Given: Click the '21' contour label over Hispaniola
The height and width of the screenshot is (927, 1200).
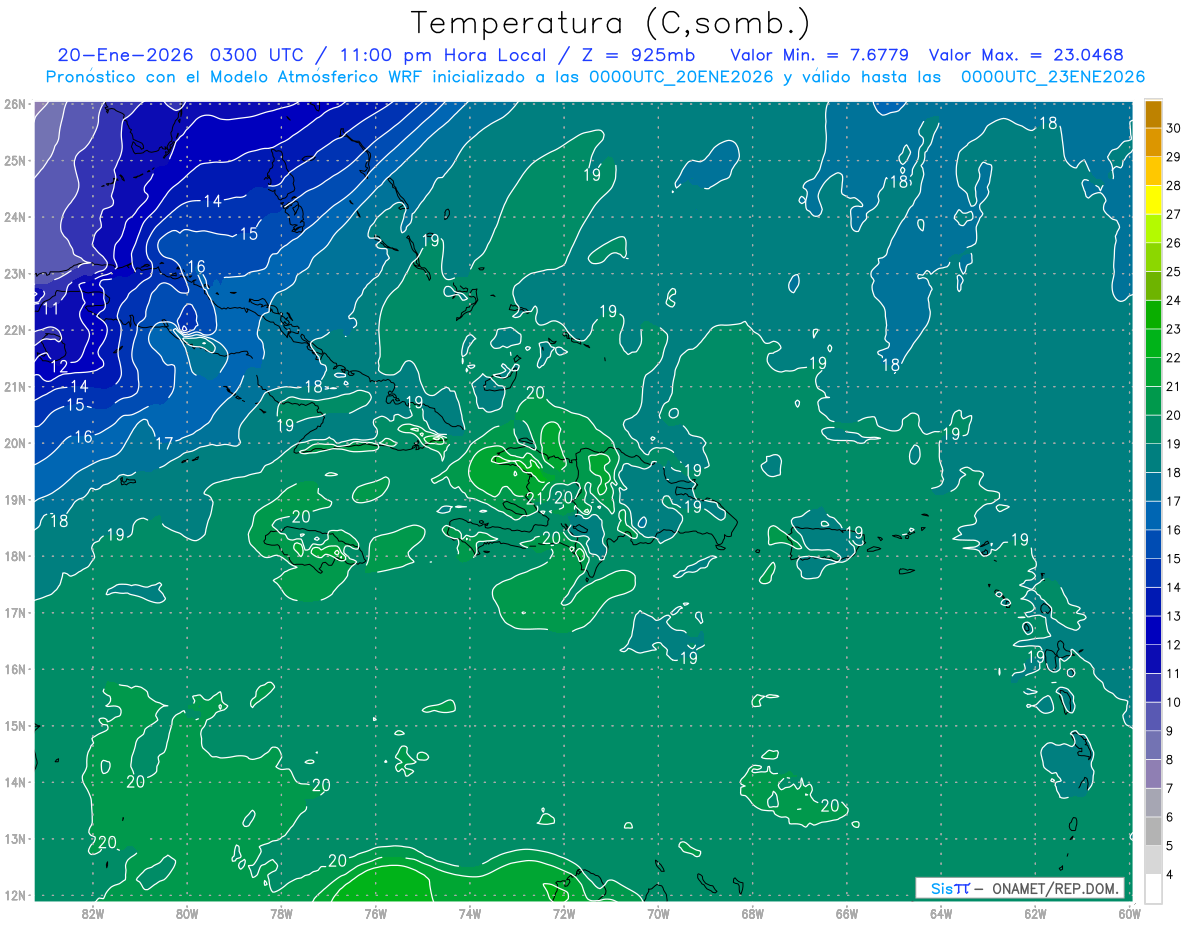Looking at the screenshot, I should tap(535, 499).
